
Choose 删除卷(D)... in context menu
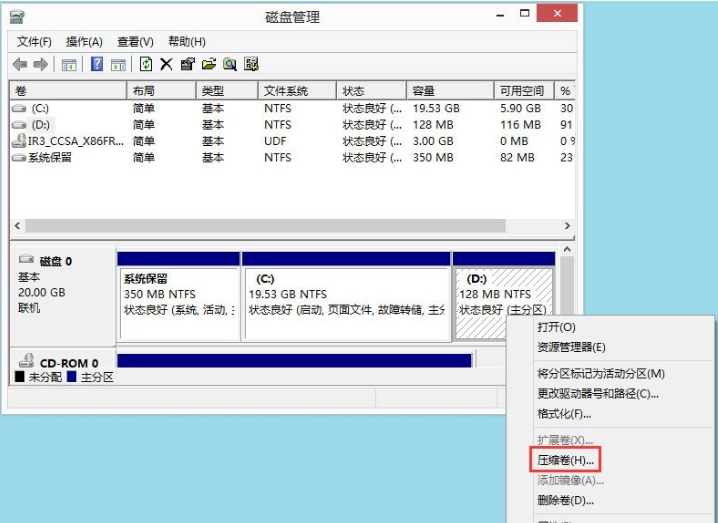(566, 500)
